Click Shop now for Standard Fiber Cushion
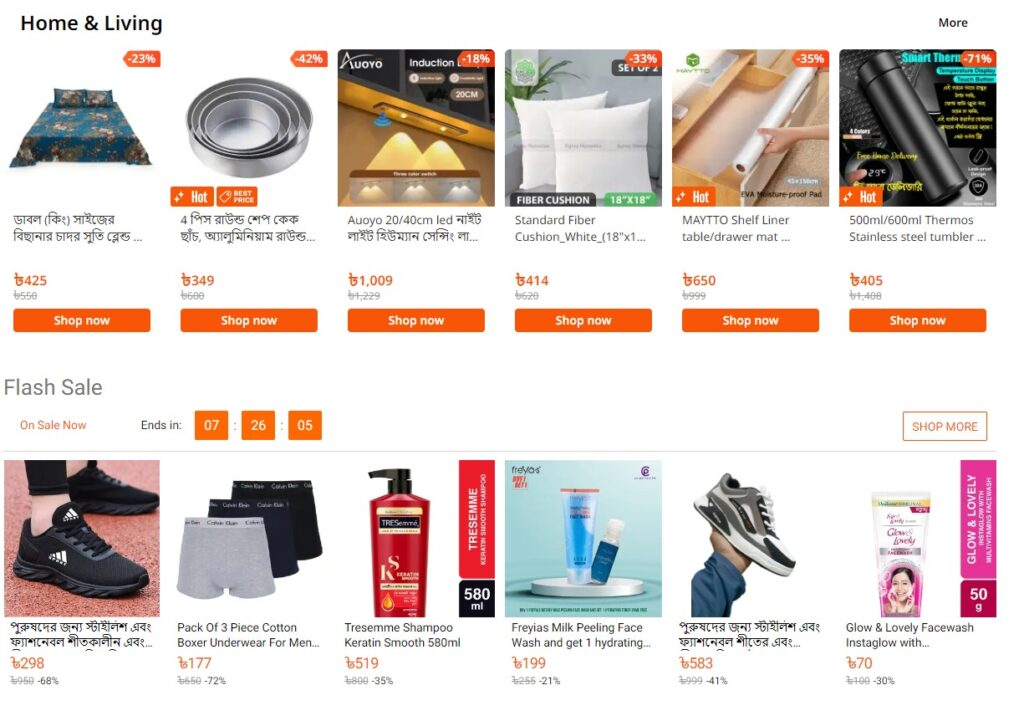The width and height of the screenshot is (1024, 711). pos(583,320)
